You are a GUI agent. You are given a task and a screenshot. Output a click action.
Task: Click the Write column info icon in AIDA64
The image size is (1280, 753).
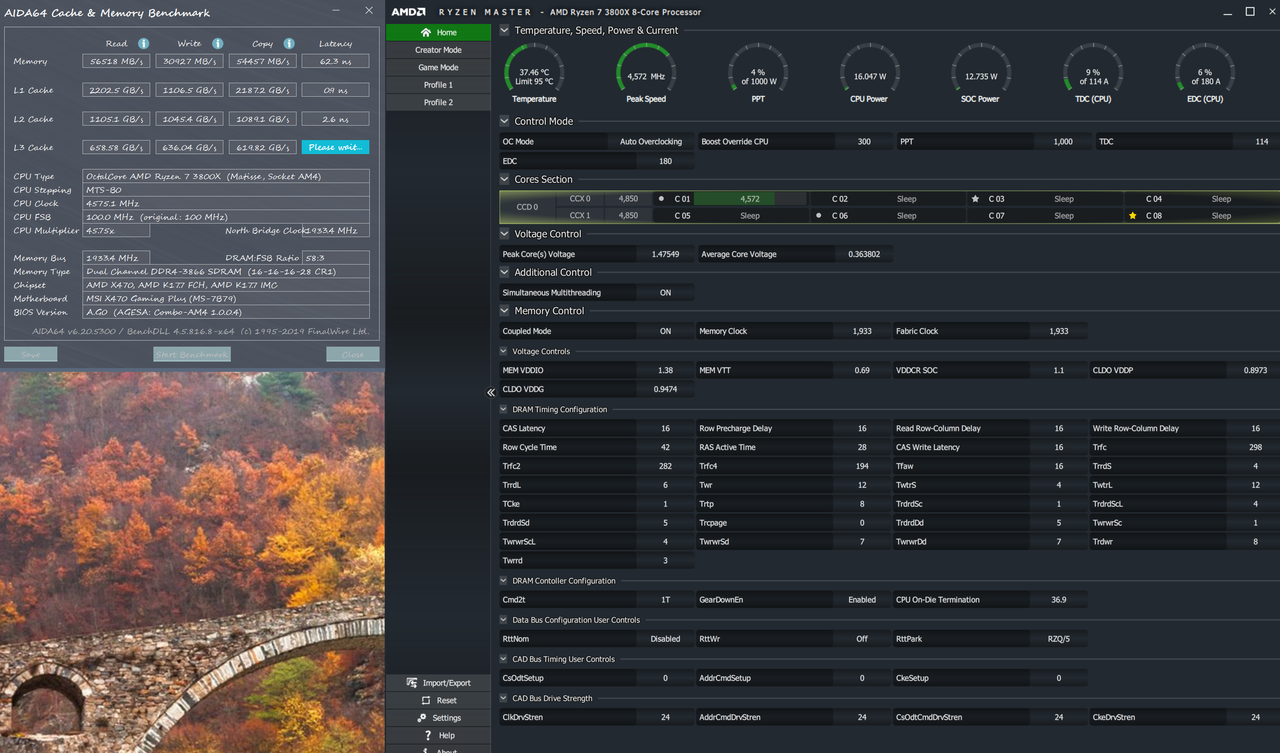[x=218, y=44]
